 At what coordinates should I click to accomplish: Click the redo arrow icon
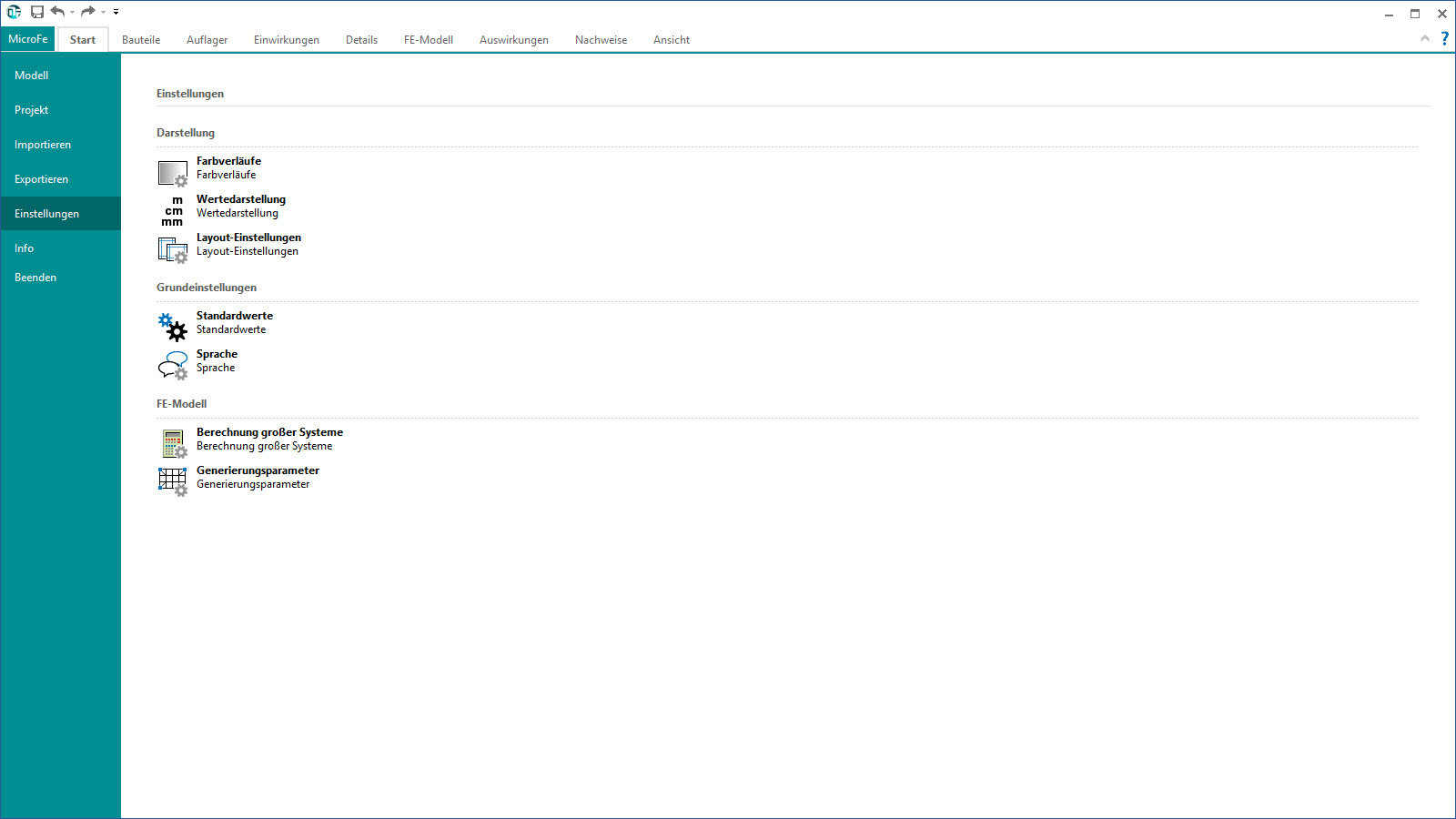tap(88, 12)
